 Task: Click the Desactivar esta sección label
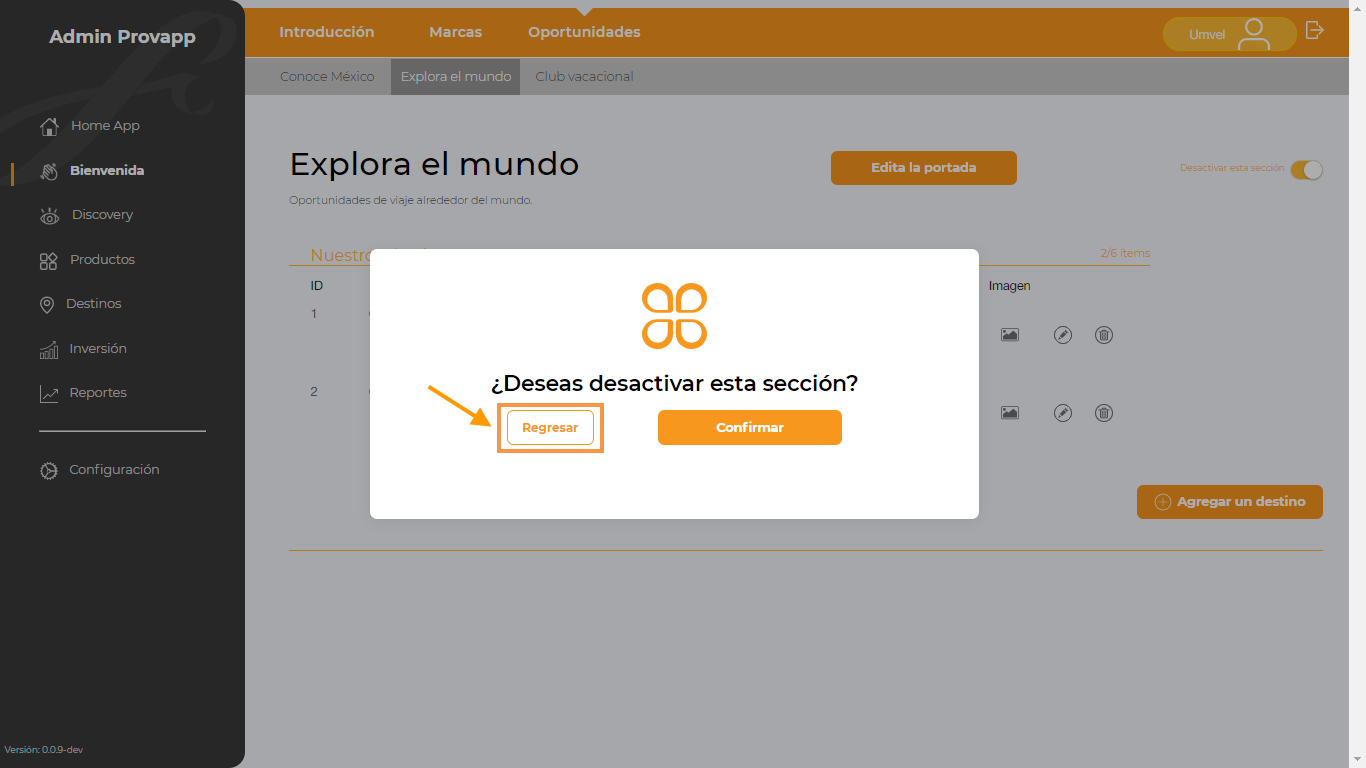click(x=1232, y=168)
